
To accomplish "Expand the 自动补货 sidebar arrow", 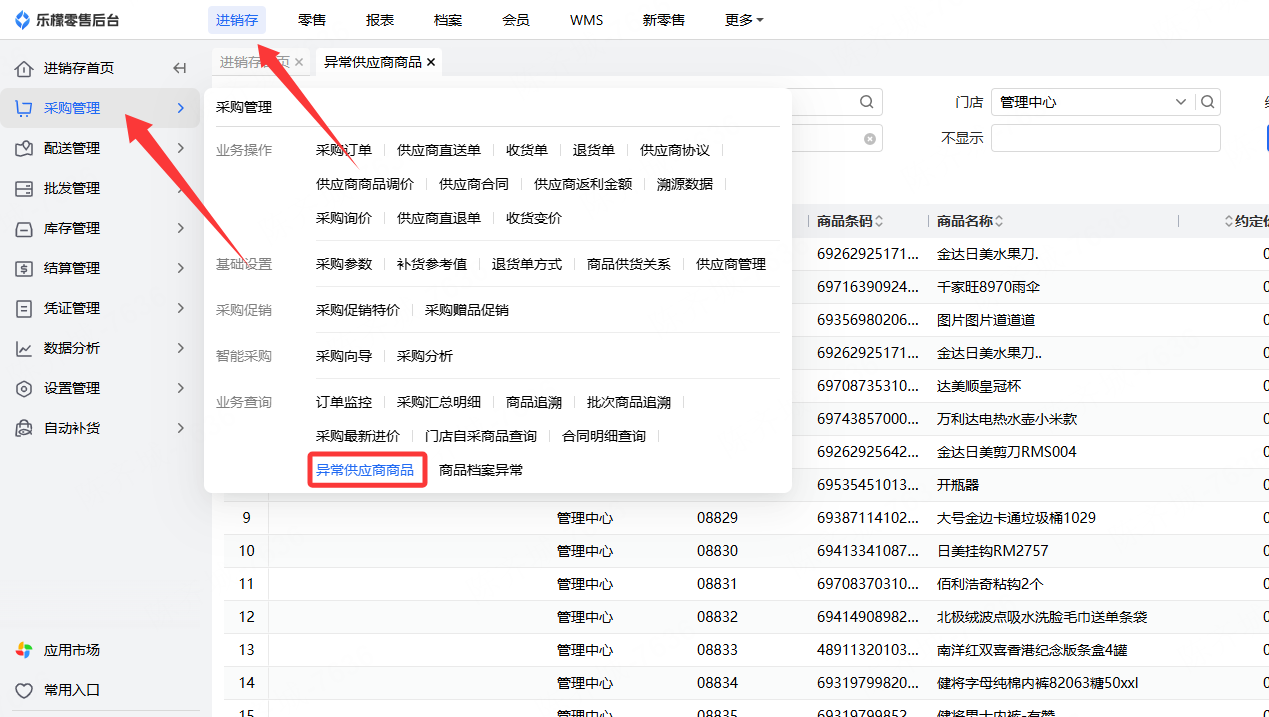I will pos(181,428).
